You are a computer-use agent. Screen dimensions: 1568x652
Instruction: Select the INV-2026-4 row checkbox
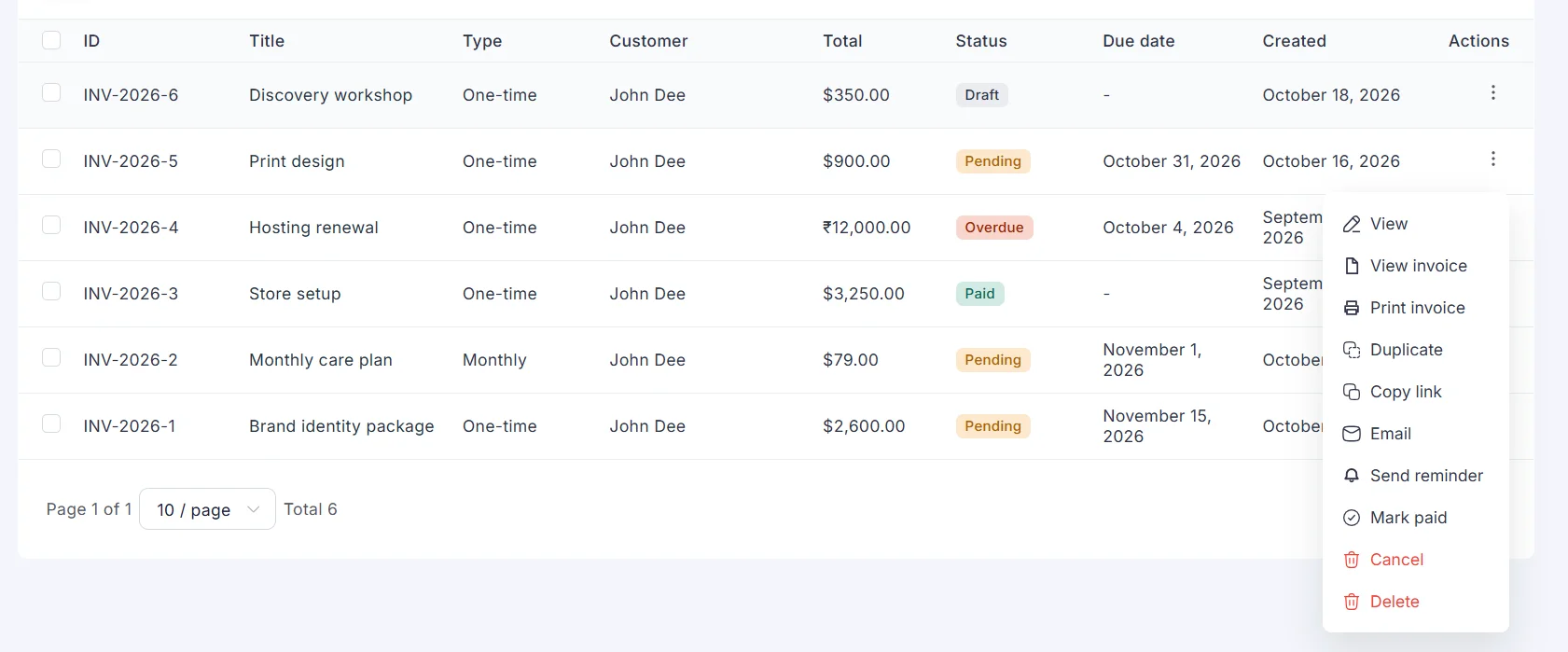pyautogui.click(x=51, y=225)
